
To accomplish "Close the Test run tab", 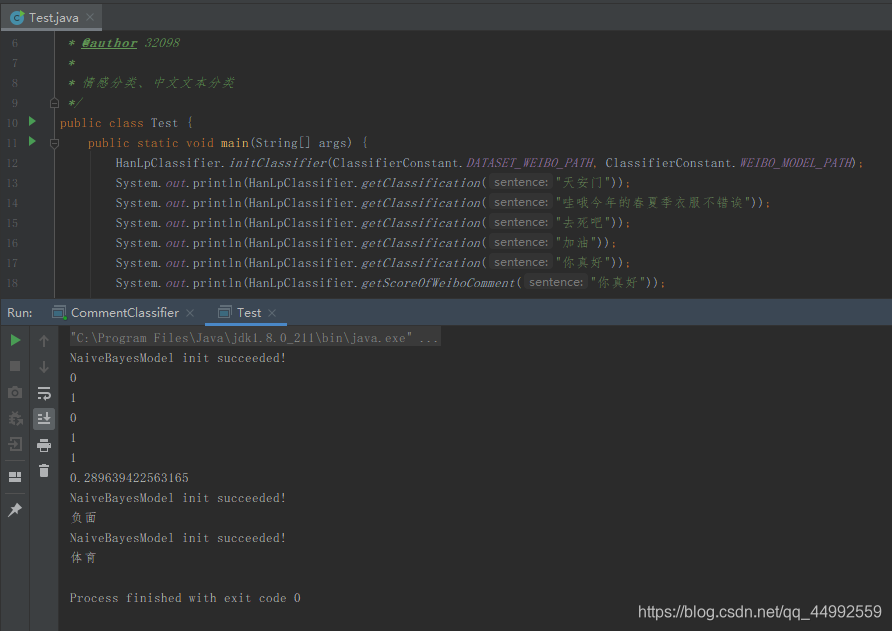I will tap(272, 313).
